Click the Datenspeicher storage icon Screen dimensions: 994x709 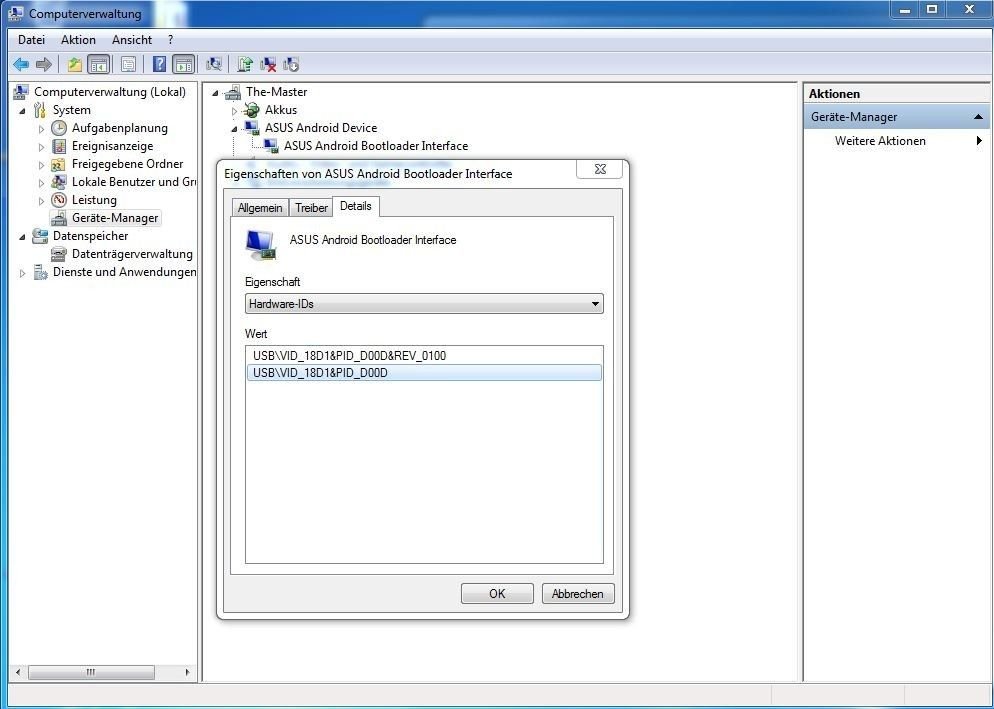pyautogui.click(x=40, y=236)
